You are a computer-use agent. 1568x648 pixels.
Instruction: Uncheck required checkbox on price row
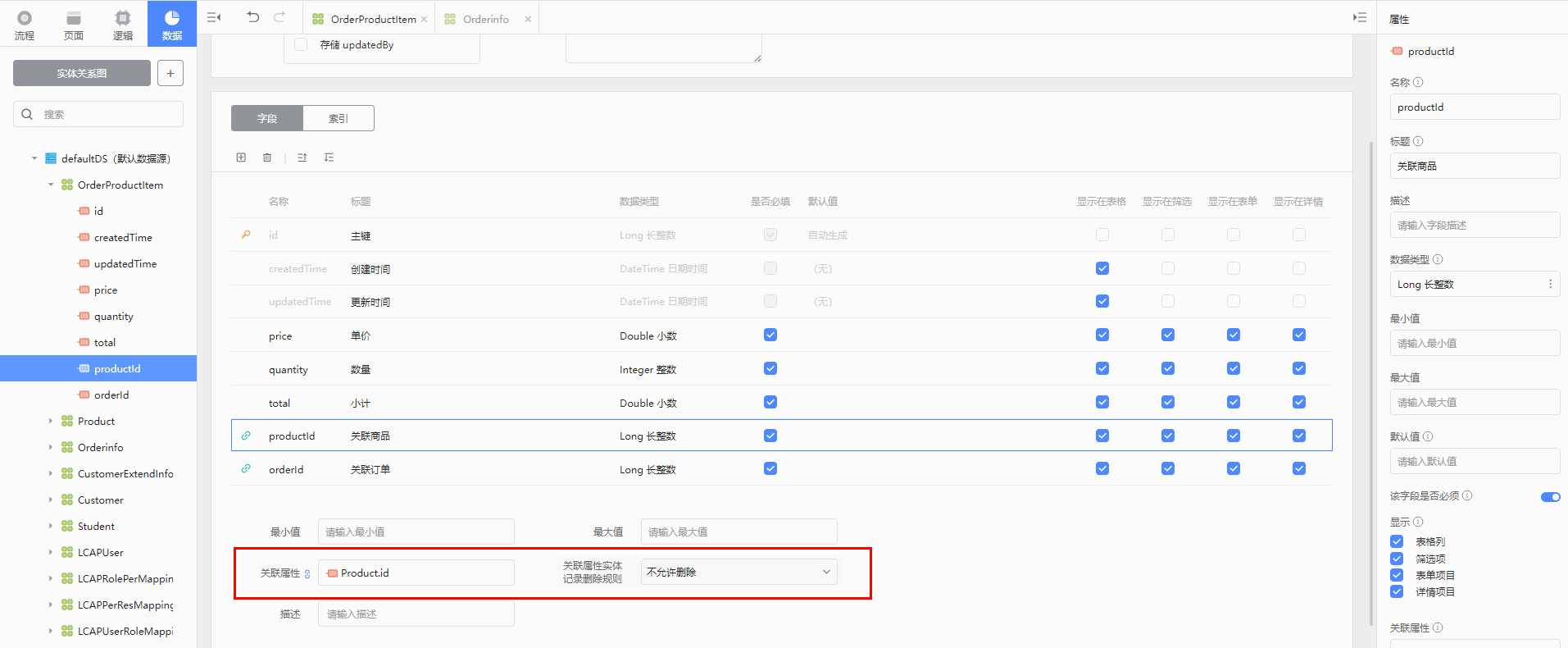click(x=770, y=335)
